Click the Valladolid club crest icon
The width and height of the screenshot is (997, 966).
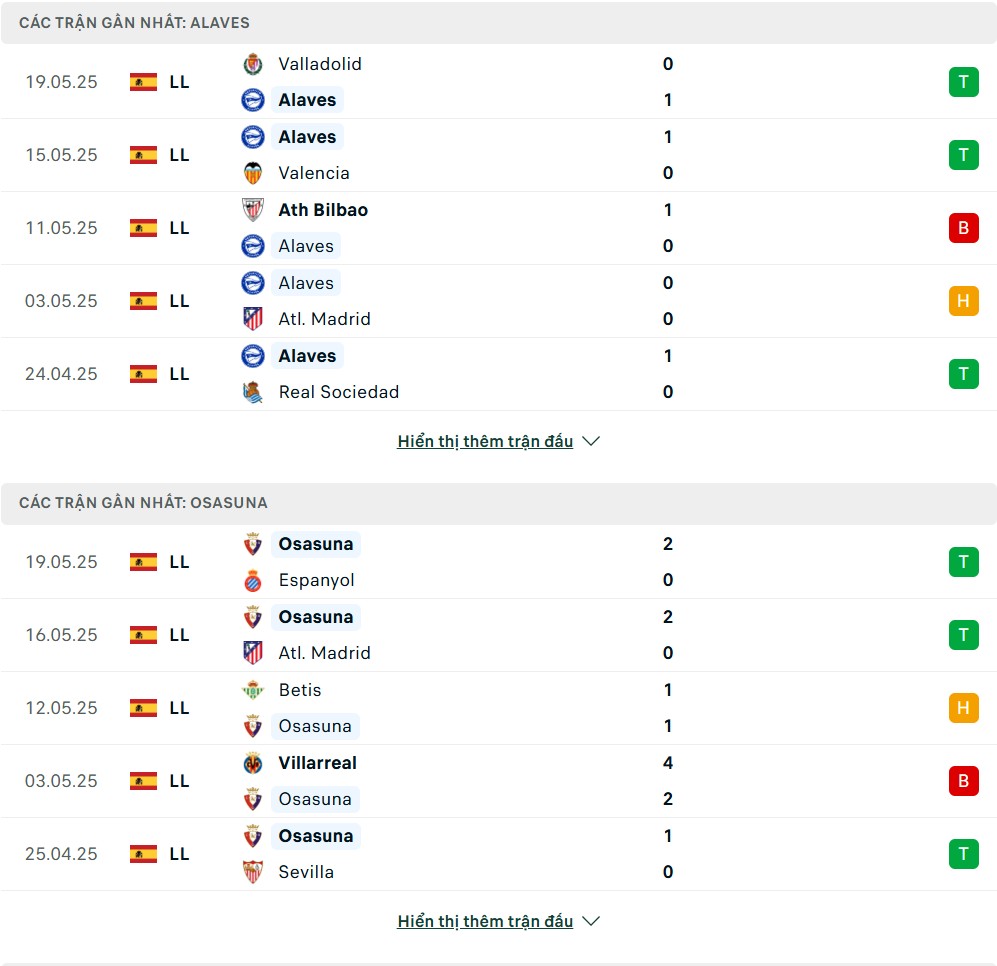(x=253, y=64)
